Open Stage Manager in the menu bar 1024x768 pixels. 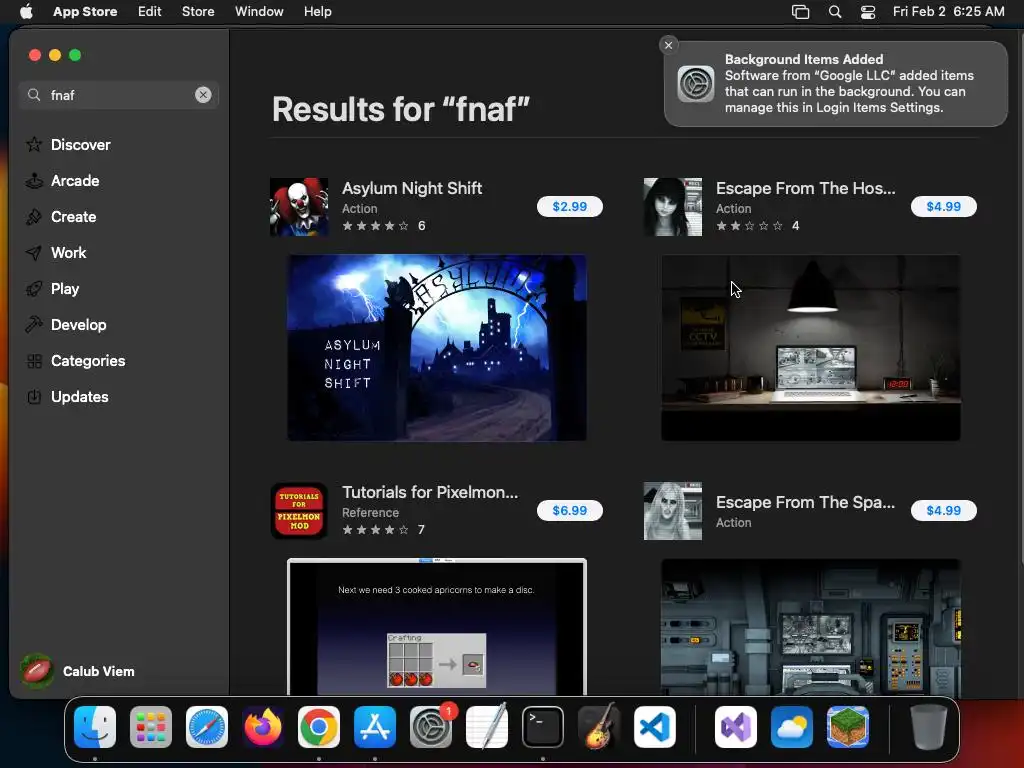[801, 12]
